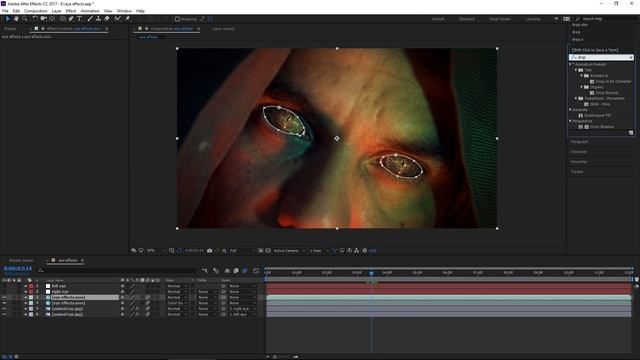
Task: Select the Hand tool
Action: pos(16,19)
